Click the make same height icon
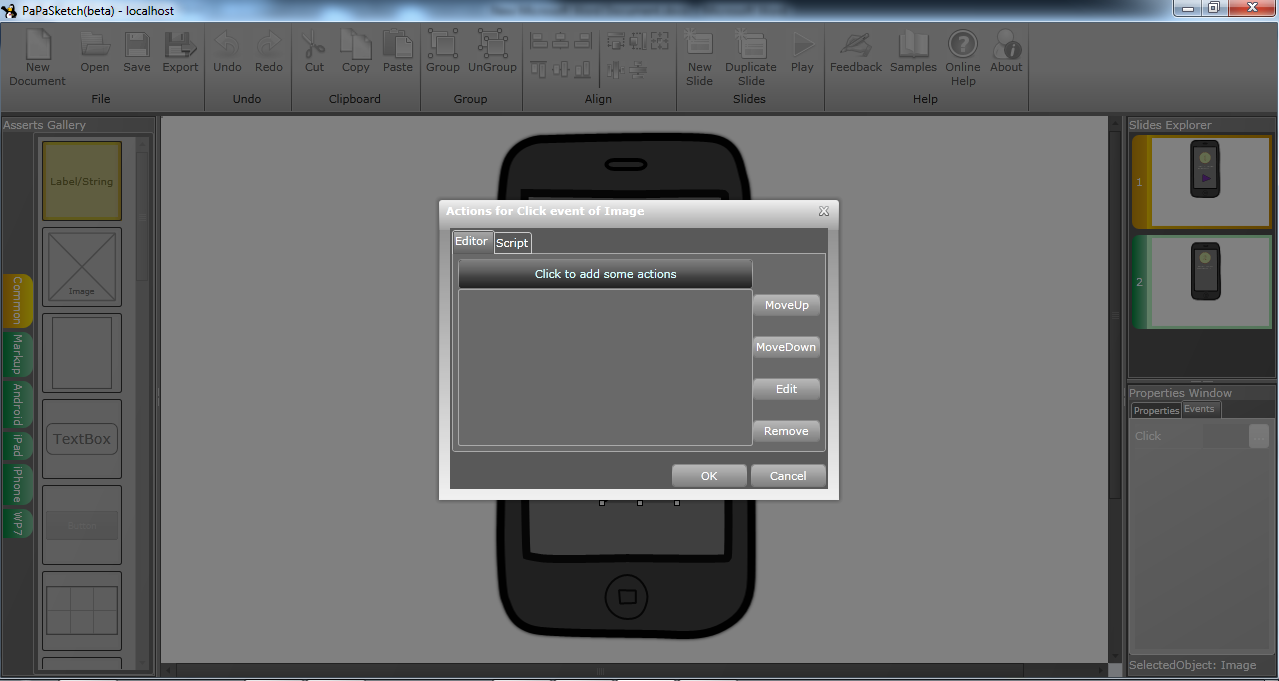1279x681 pixels. tap(638, 41)
